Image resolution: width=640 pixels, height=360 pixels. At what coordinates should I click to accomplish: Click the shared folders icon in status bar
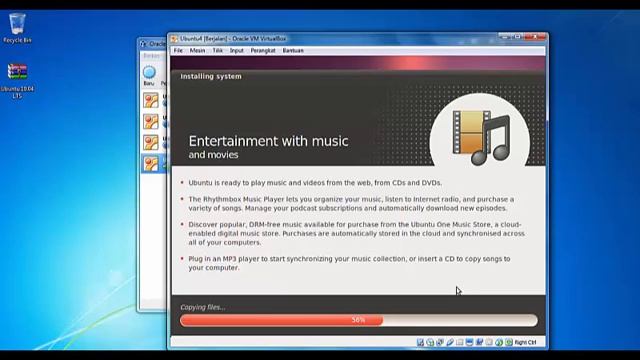pyautogui.click(x=460, y=342)
